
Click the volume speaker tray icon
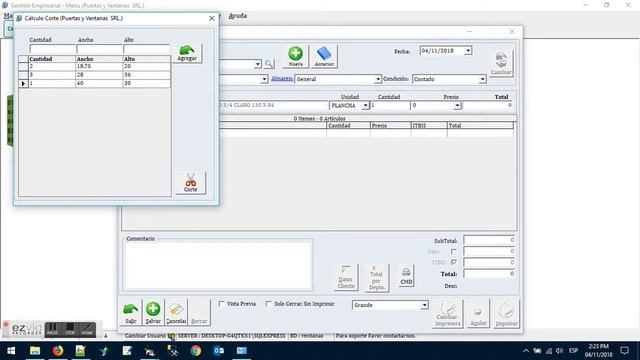[x=560, y=351]
